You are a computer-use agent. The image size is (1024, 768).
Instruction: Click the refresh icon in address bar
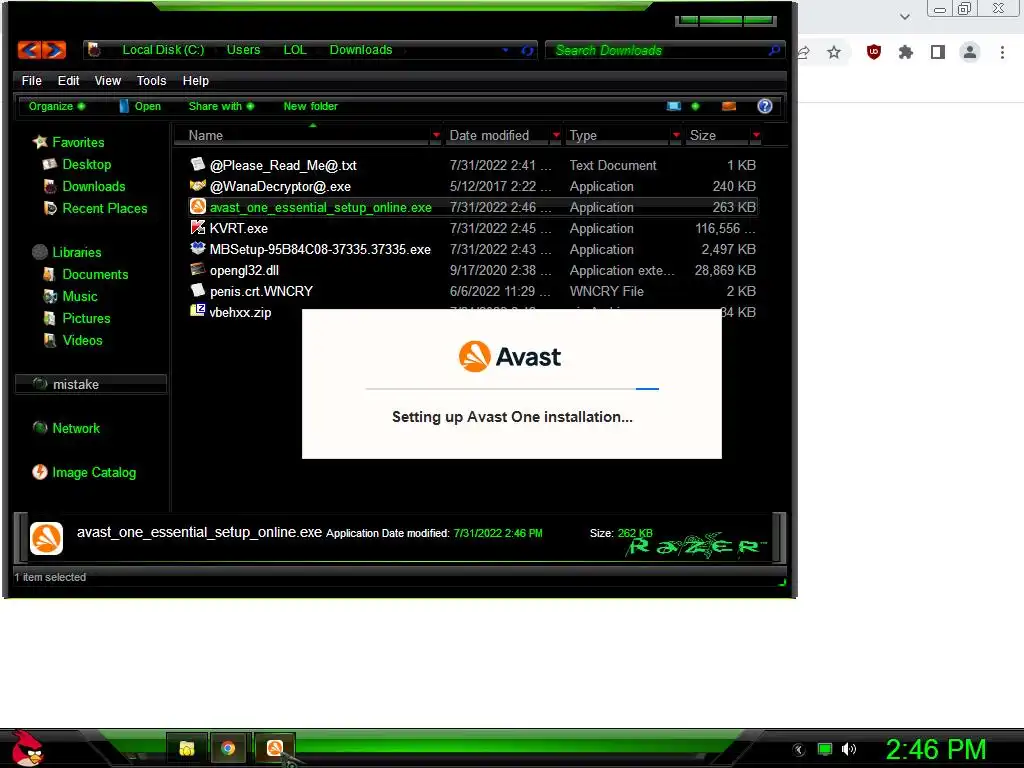tap(527, 50)
